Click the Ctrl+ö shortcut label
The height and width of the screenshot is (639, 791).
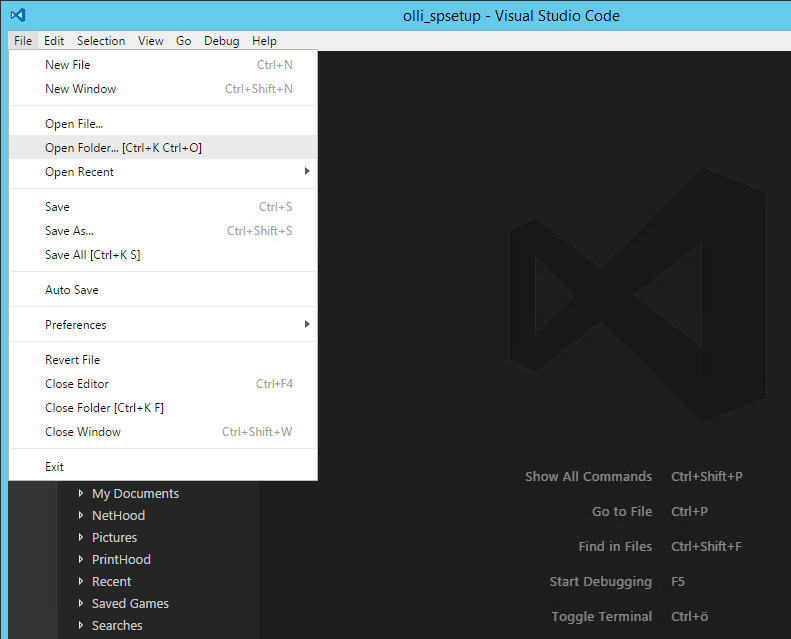689,616
